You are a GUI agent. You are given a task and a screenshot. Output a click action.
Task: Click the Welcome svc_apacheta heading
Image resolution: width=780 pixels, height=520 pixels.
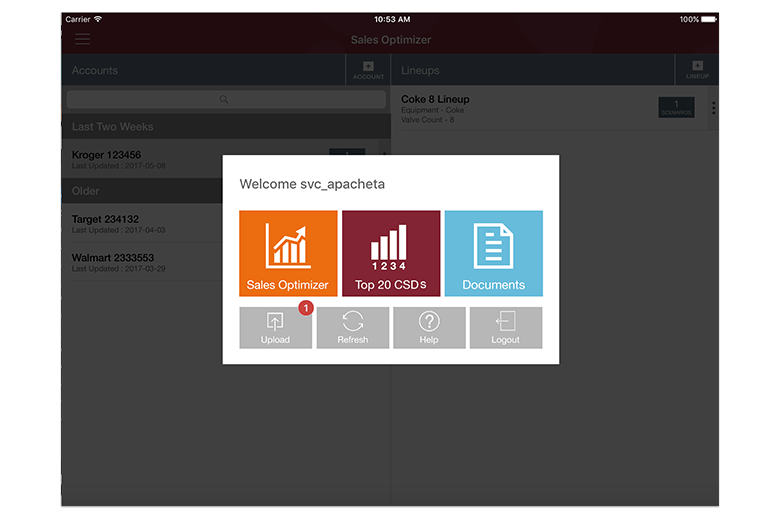[x=312, y=184]
